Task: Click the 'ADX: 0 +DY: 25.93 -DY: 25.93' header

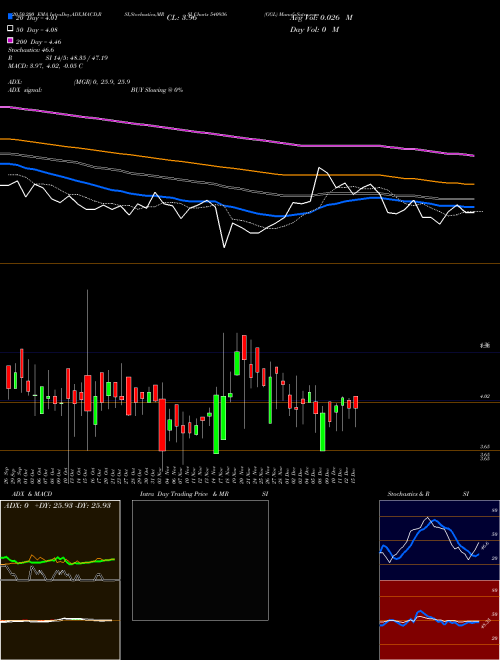Action: tap(57, 505)
